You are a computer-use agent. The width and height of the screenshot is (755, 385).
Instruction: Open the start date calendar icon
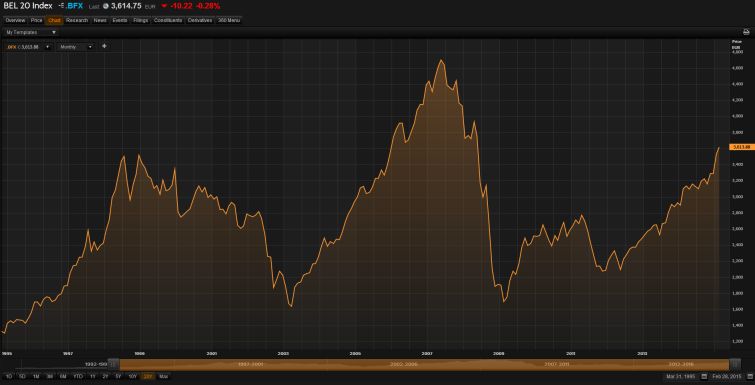pyautogui.click(x=704, y=376)
